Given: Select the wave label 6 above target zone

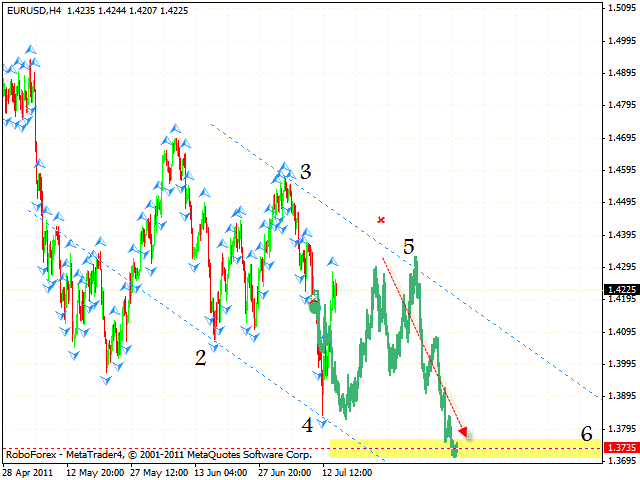Looking at the screenshot, I should click(587, 434).
